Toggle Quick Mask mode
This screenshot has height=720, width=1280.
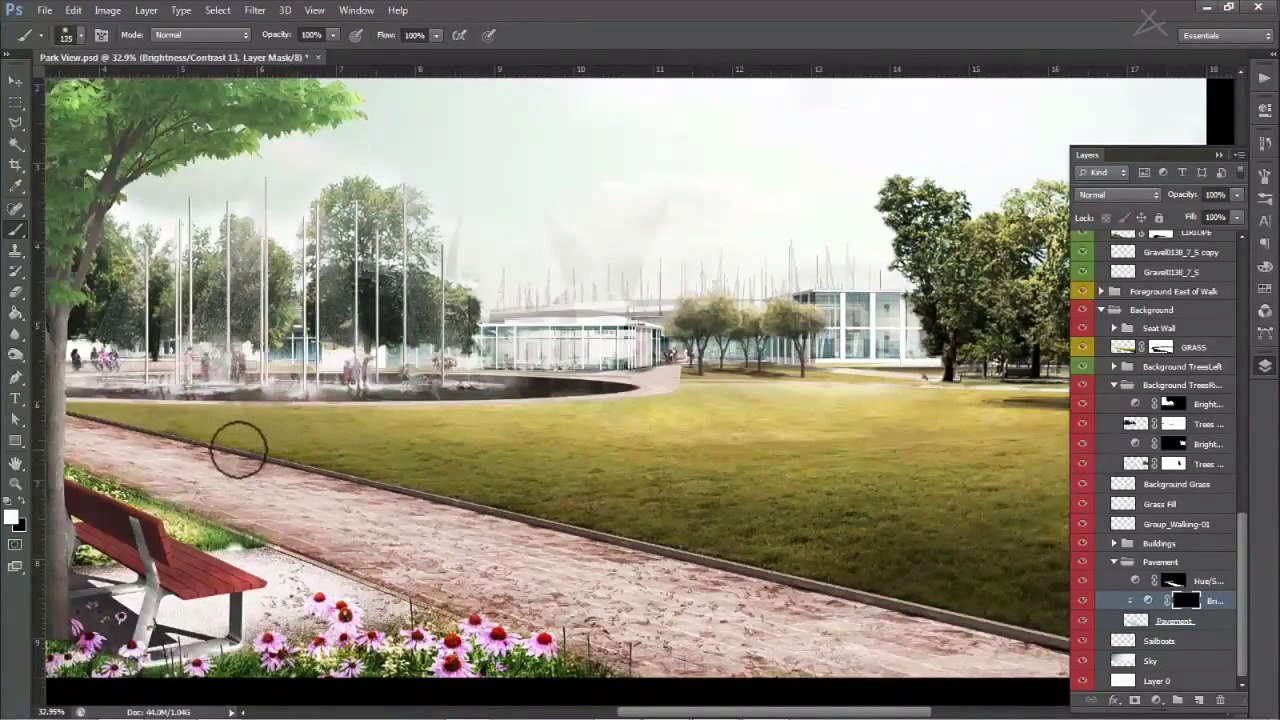[x=15, y=545]
